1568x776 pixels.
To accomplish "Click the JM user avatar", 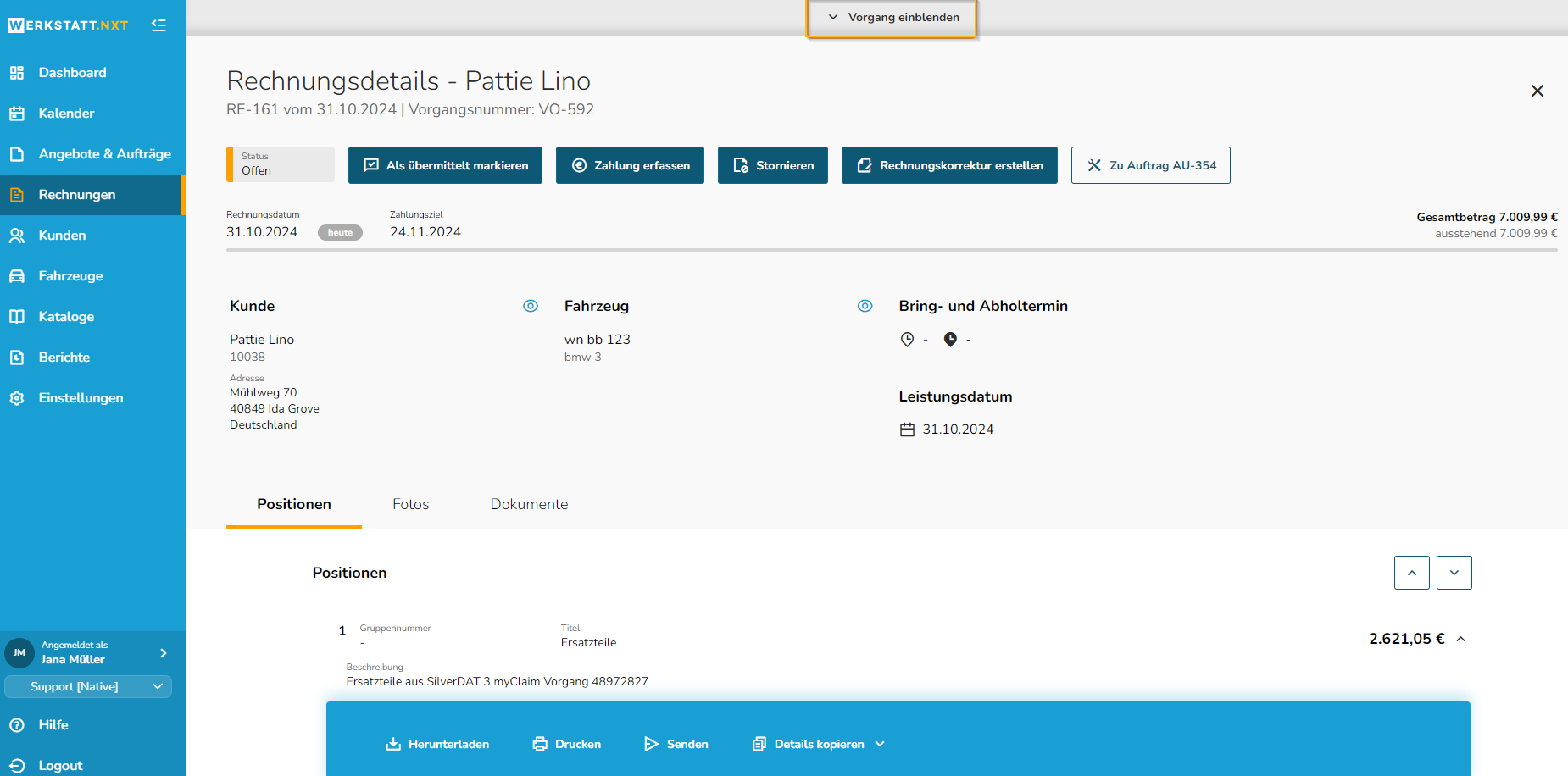I will (x=19, y=653).
